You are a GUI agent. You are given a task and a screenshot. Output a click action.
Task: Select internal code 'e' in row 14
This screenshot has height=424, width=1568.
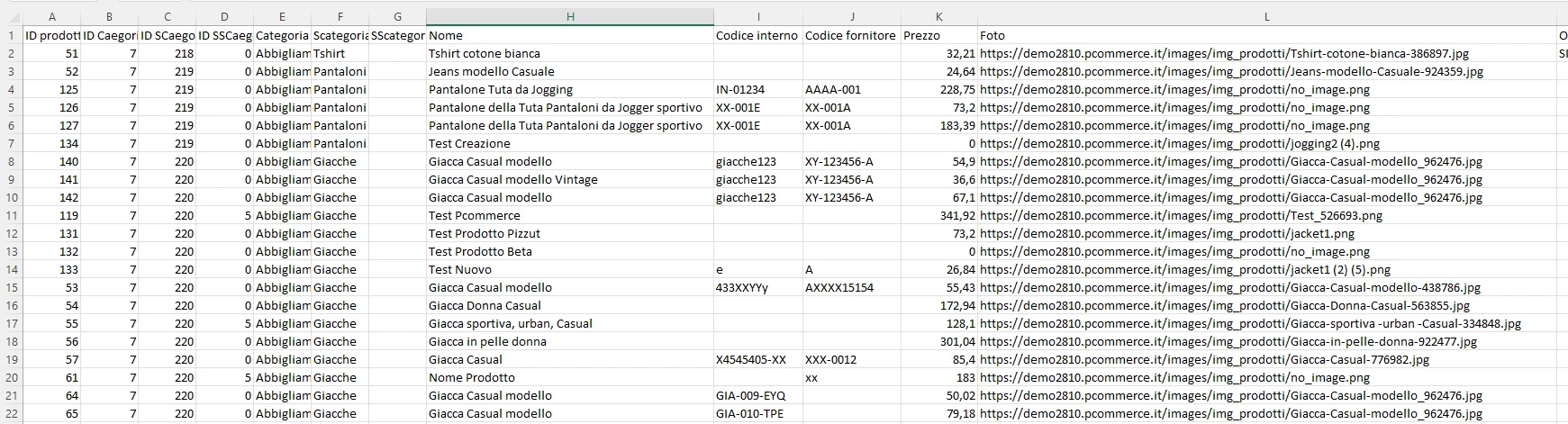click(758, 269)
